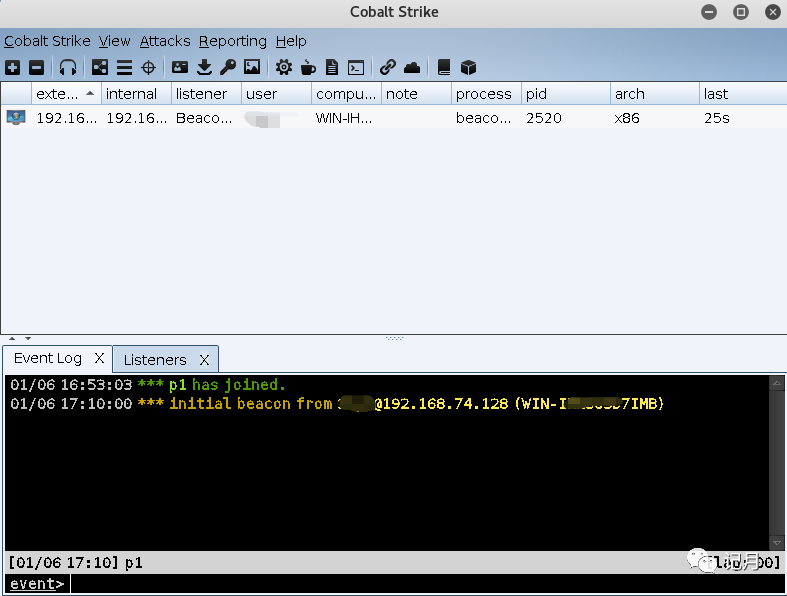
Task: Collapse bottom pane with down arrow splitter
Action: 28,338
